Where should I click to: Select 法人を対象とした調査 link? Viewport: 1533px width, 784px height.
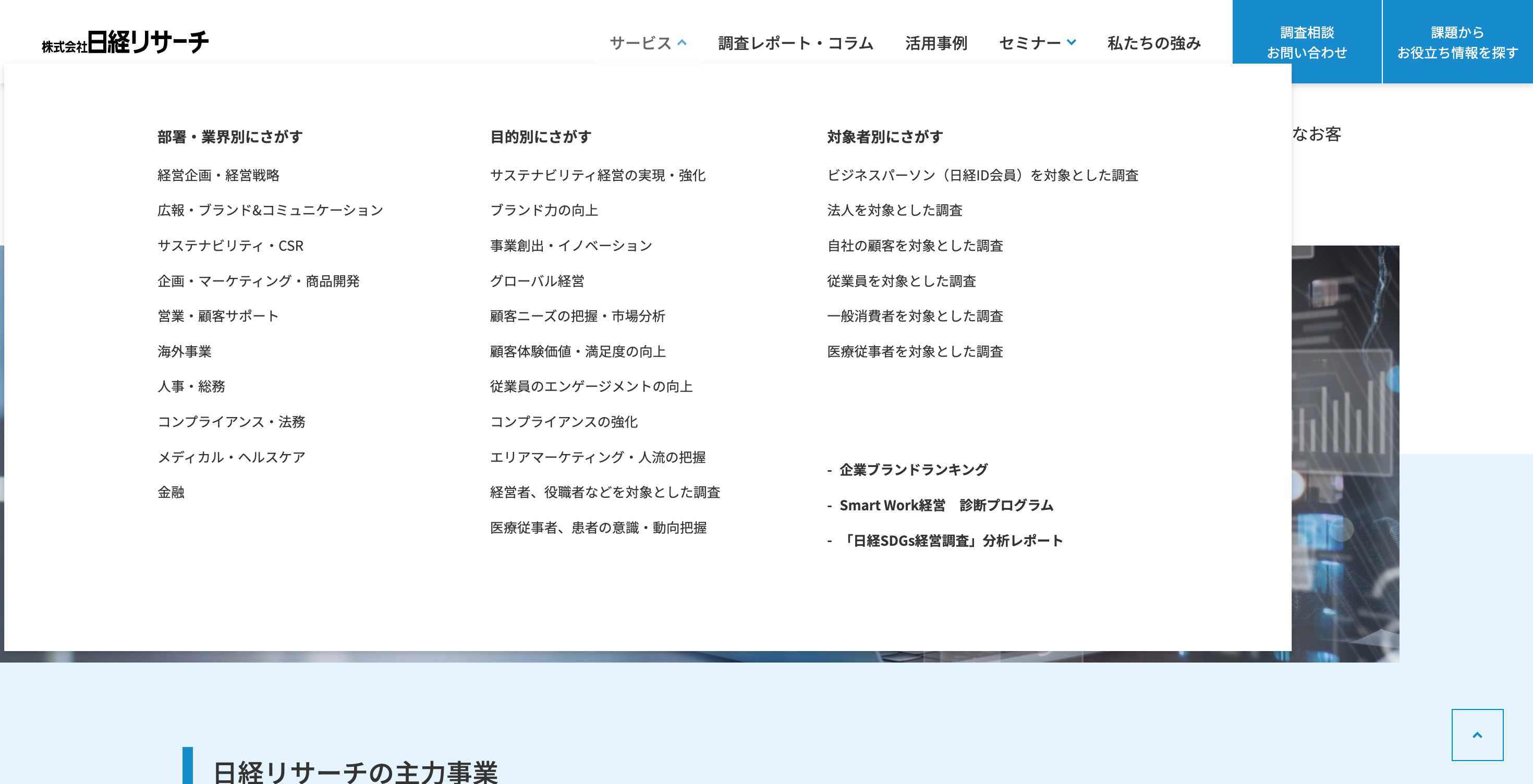point(894,210)
